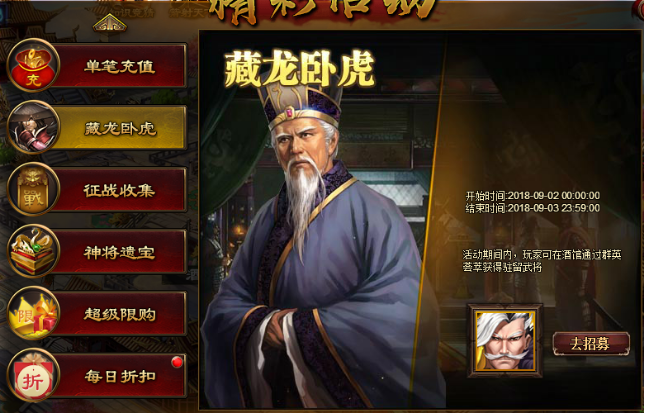Click the armored warrior portrait icon

33,127
